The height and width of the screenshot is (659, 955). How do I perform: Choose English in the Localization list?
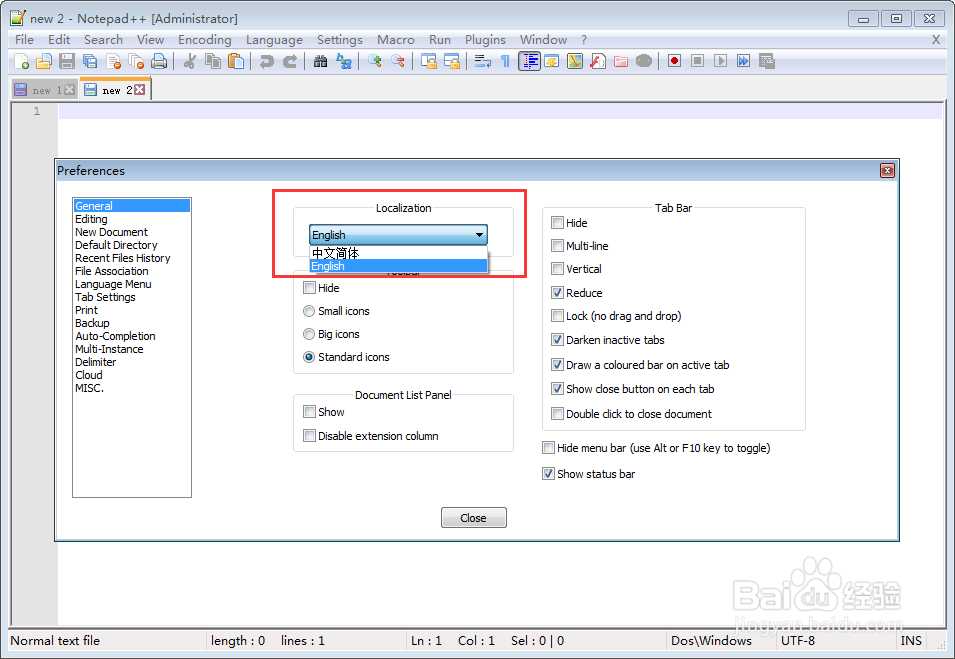tap(398, 266)
